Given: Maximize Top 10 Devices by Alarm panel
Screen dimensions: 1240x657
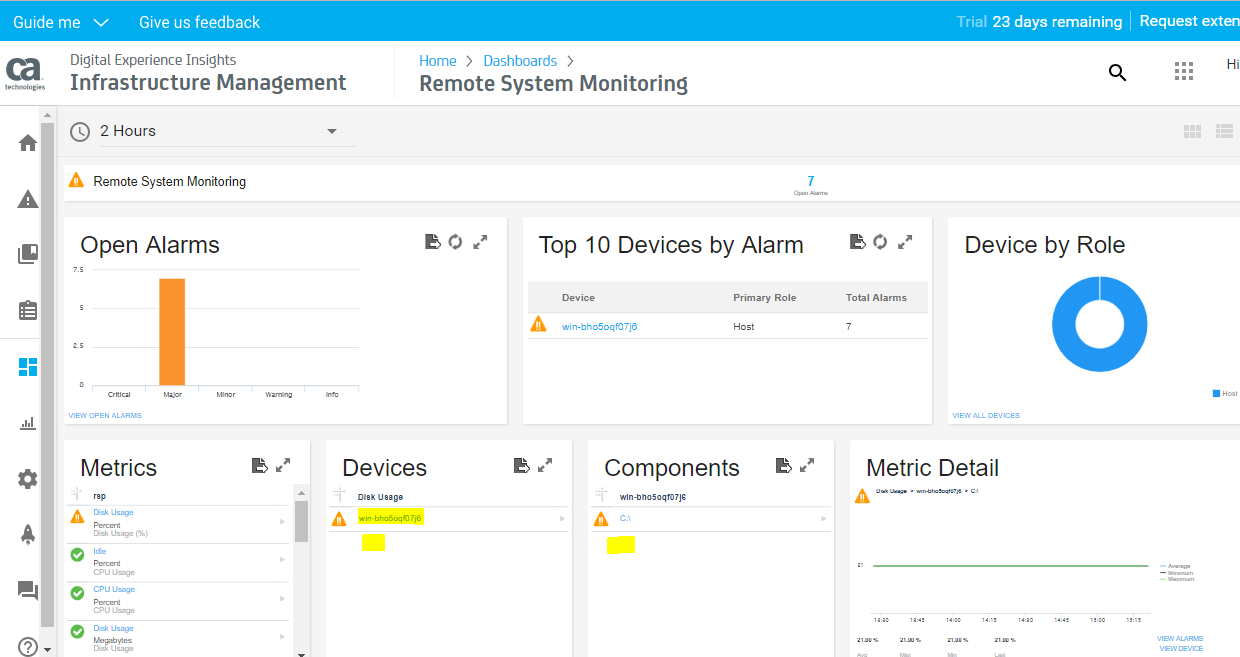Looking at the screenshot, I should [905, 242].
